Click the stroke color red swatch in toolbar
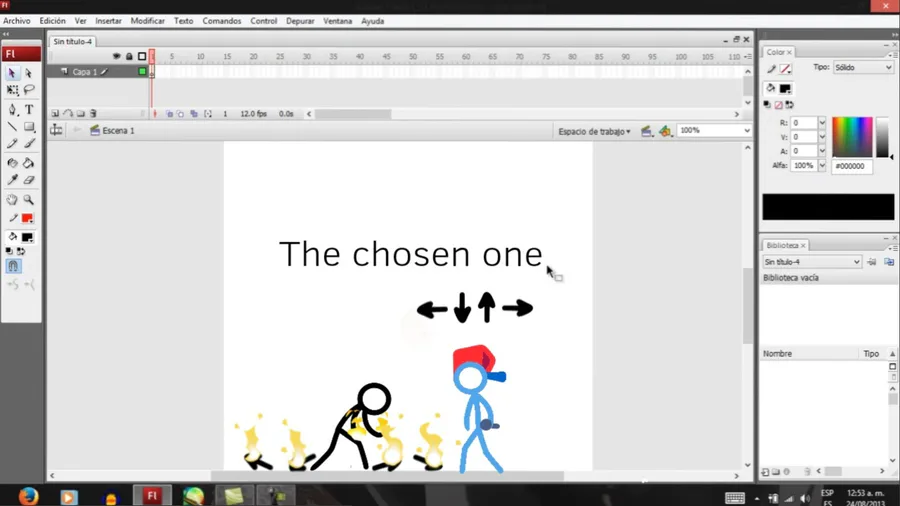The image size is (900, 506). (x=27, y=219)
